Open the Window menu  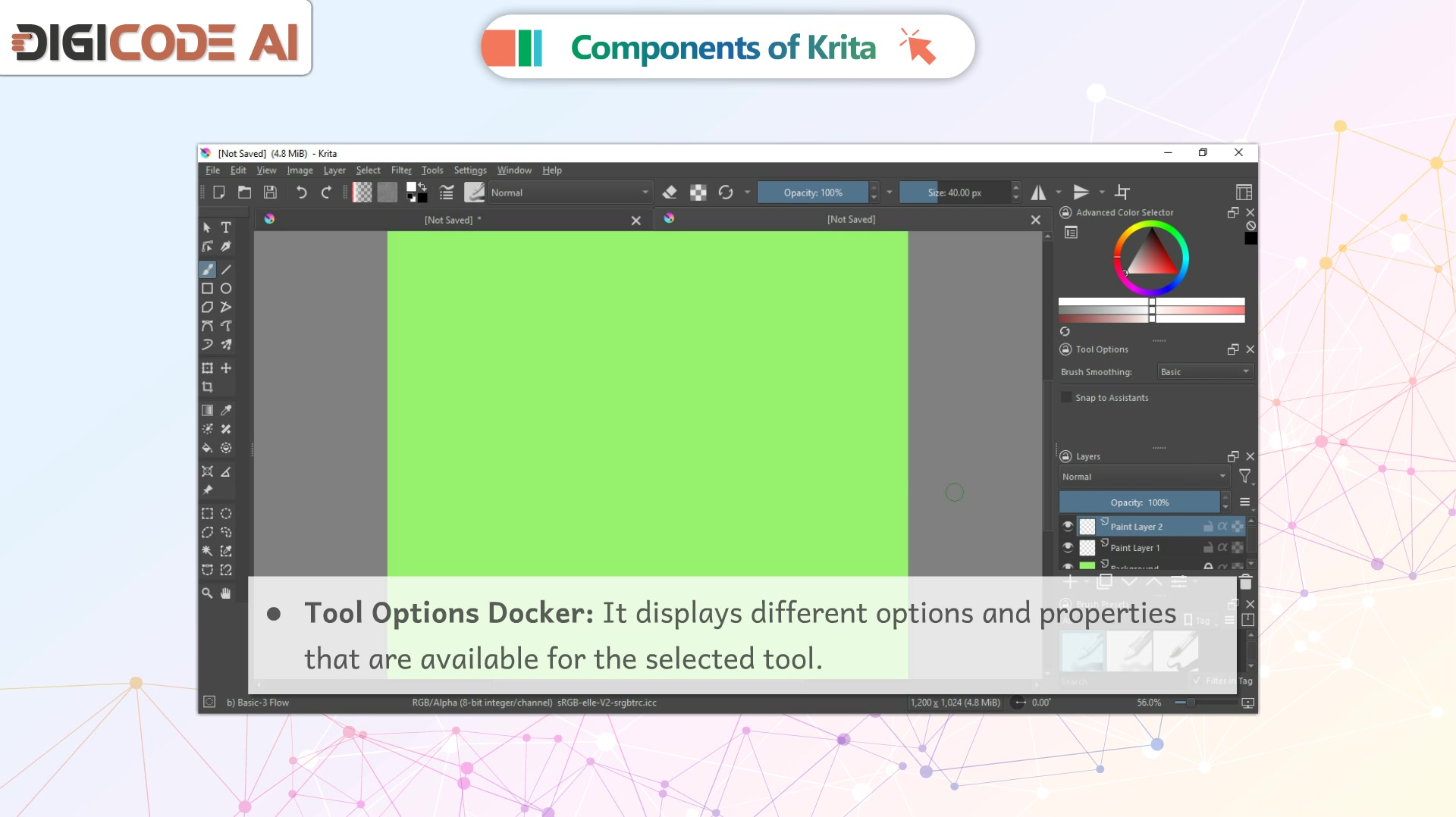514,171
